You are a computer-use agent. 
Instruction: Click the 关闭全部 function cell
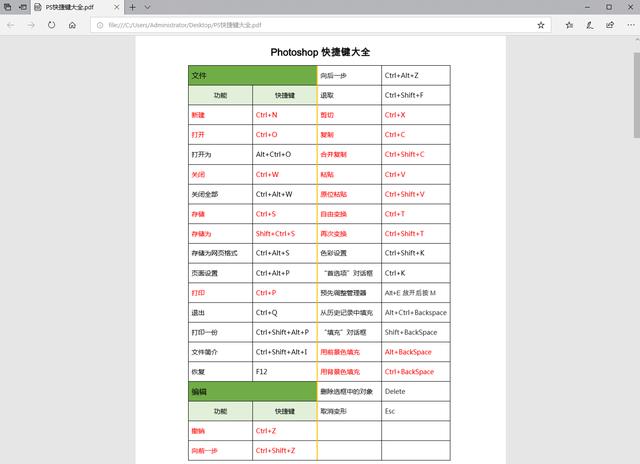pyautogui.click(x=220, y=194)
